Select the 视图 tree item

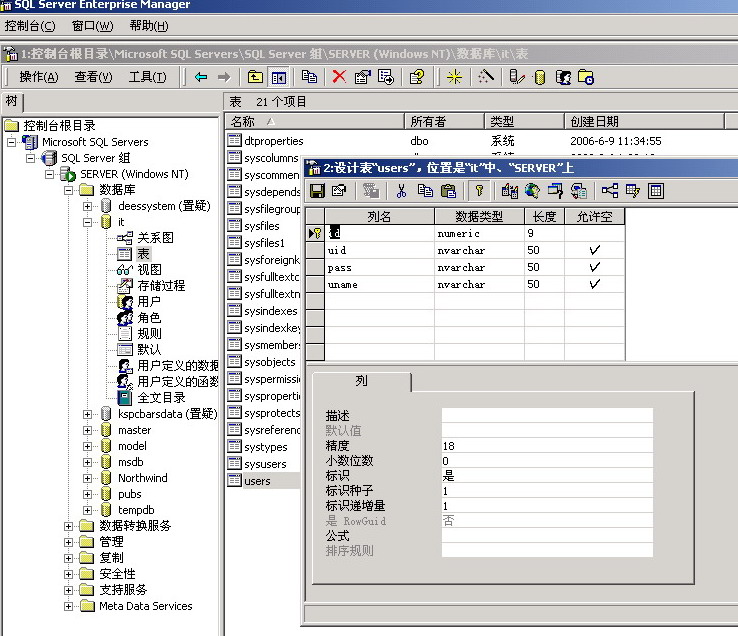[x=149, y=270]
